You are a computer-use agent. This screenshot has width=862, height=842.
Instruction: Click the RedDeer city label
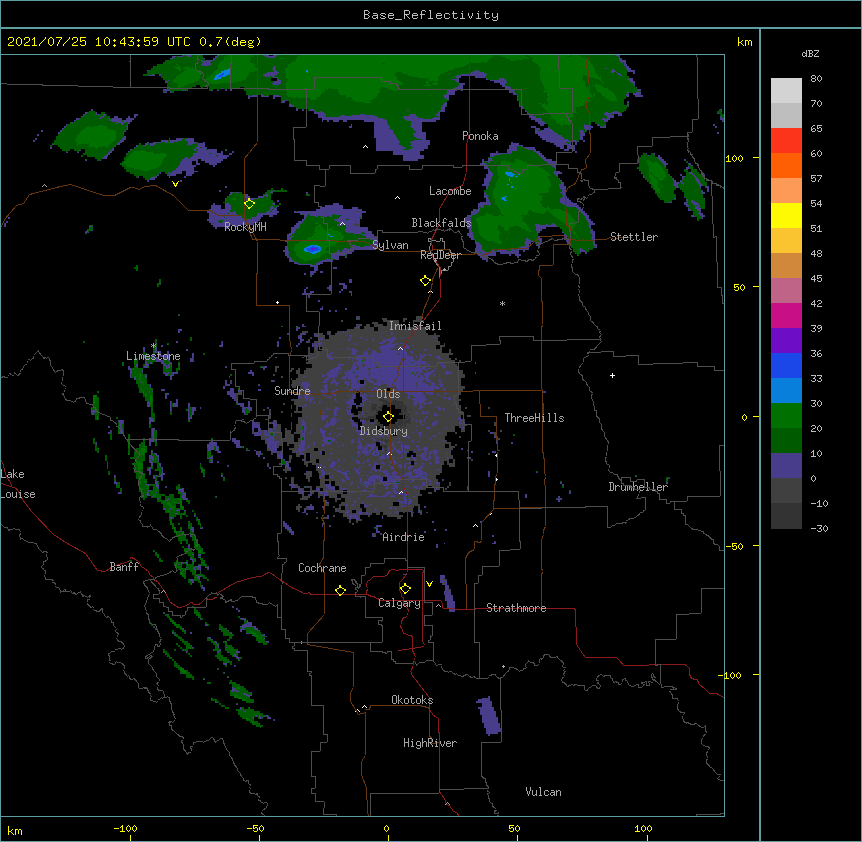point(440,255)
